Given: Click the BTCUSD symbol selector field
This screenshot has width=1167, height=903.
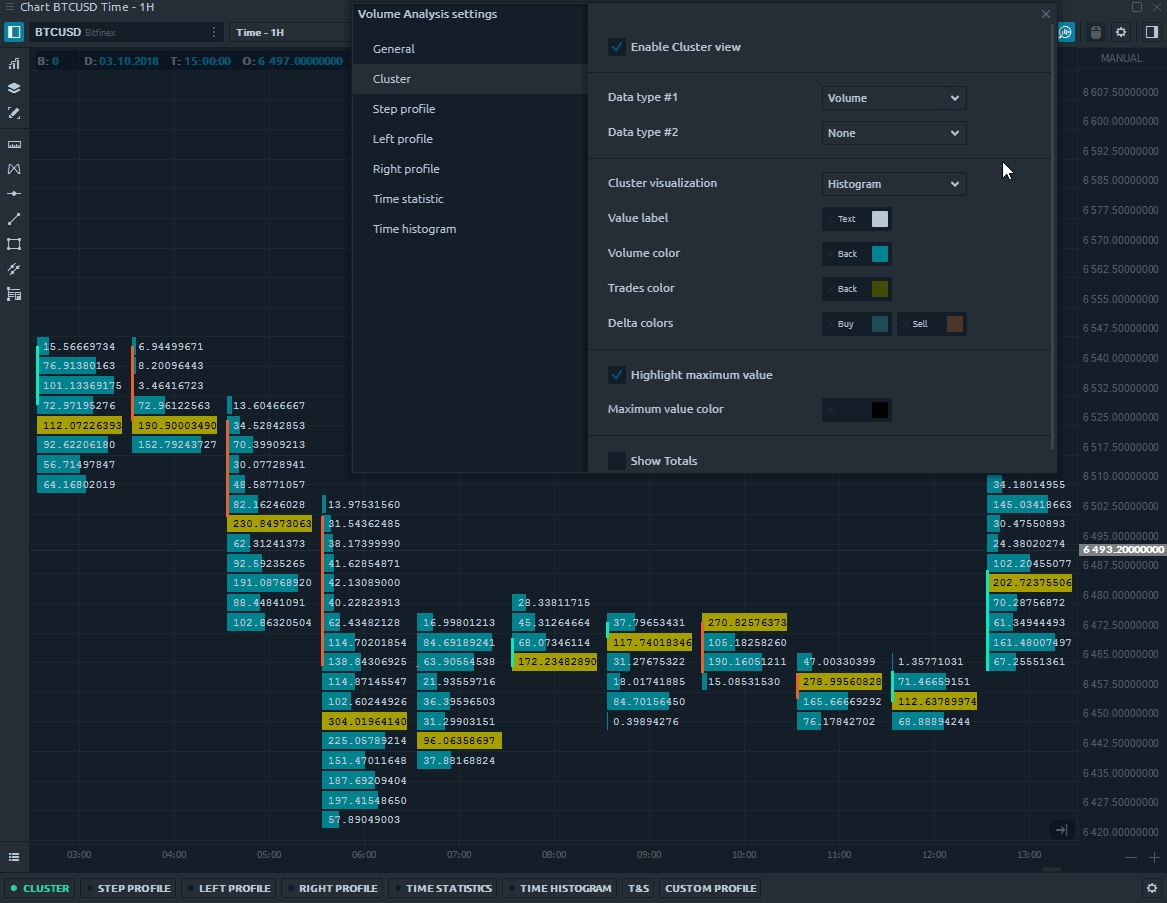Looking at the screenshot, I should [x=120, y=32].
